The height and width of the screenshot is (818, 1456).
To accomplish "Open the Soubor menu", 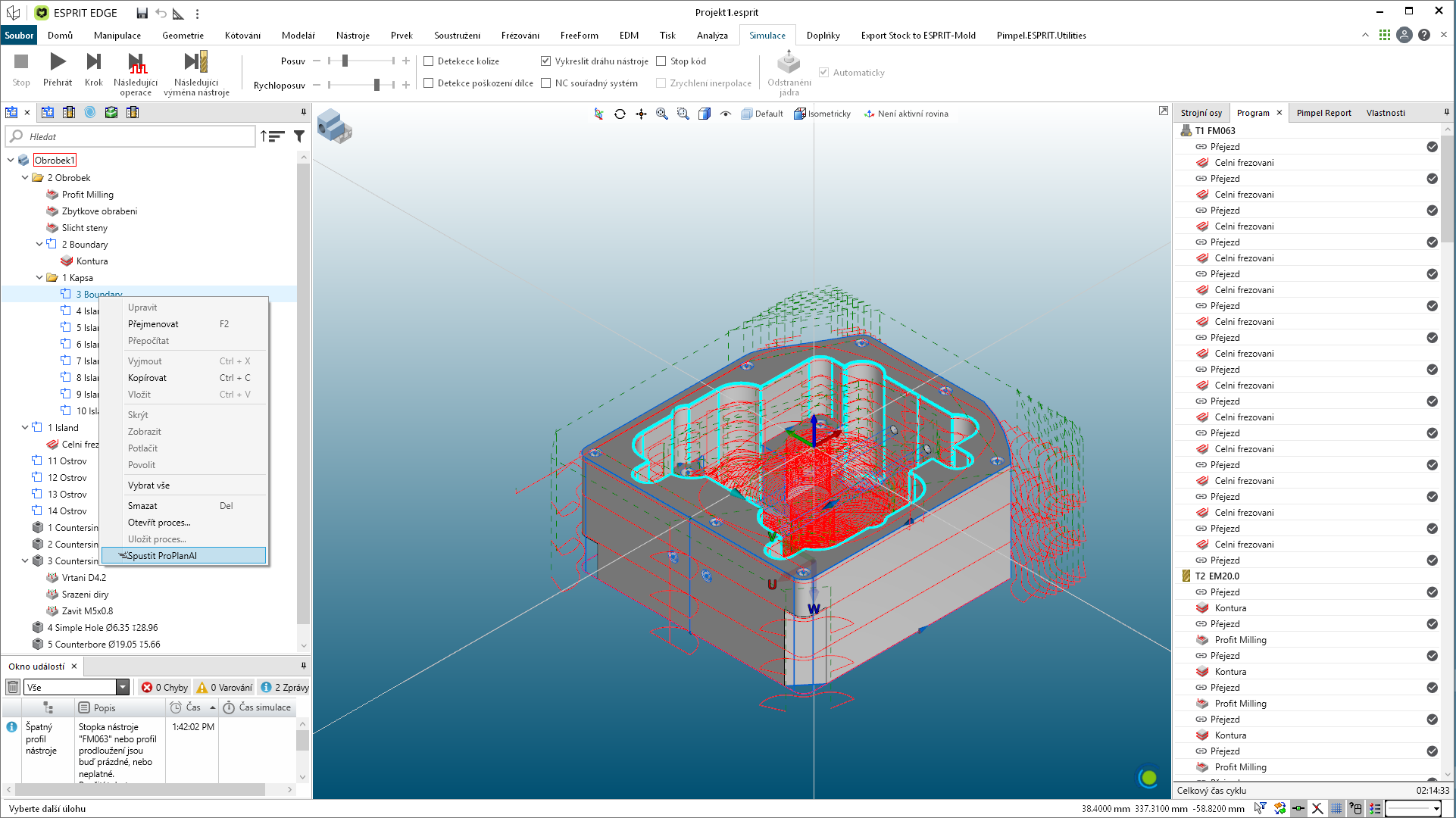I will [19, 36].
